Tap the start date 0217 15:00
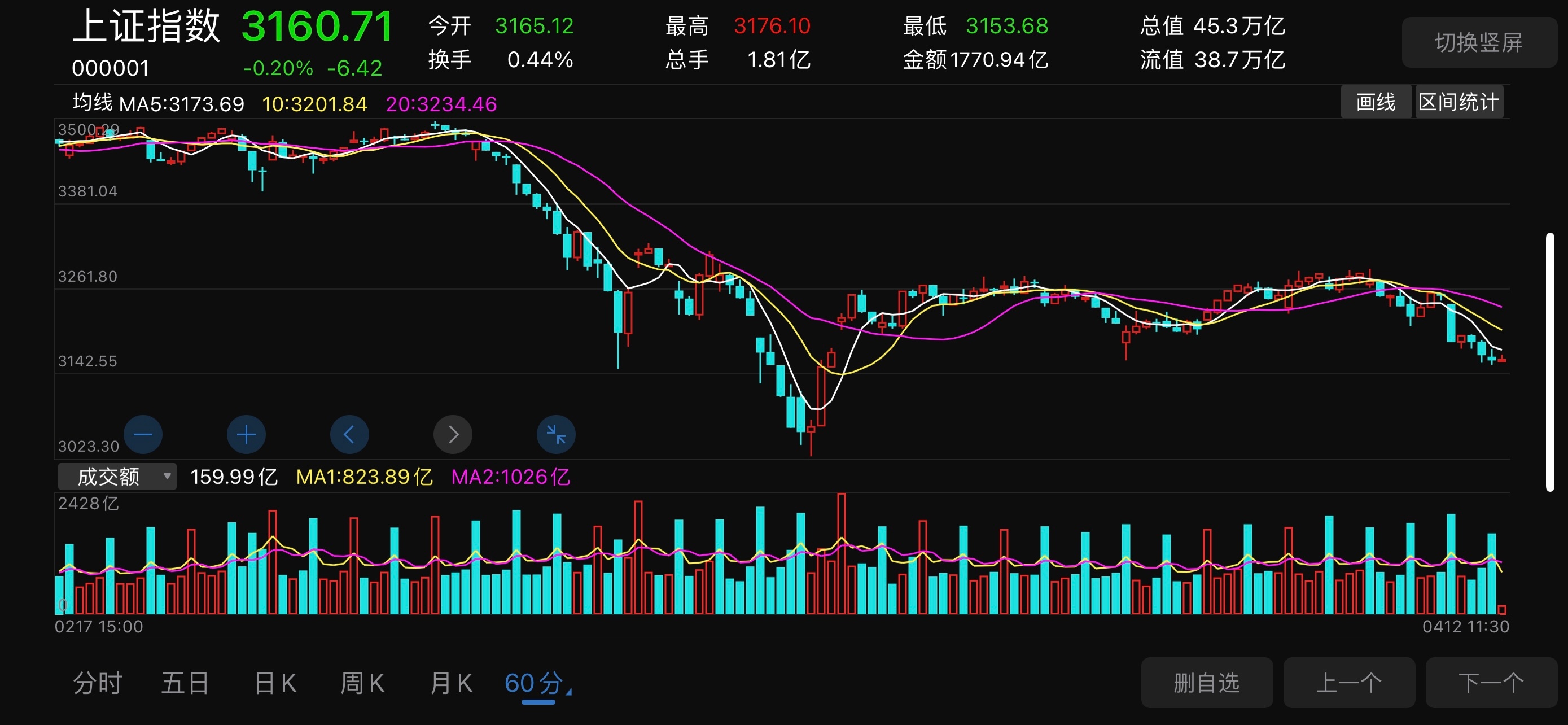 pyautogui.click(x=99, y=626)
